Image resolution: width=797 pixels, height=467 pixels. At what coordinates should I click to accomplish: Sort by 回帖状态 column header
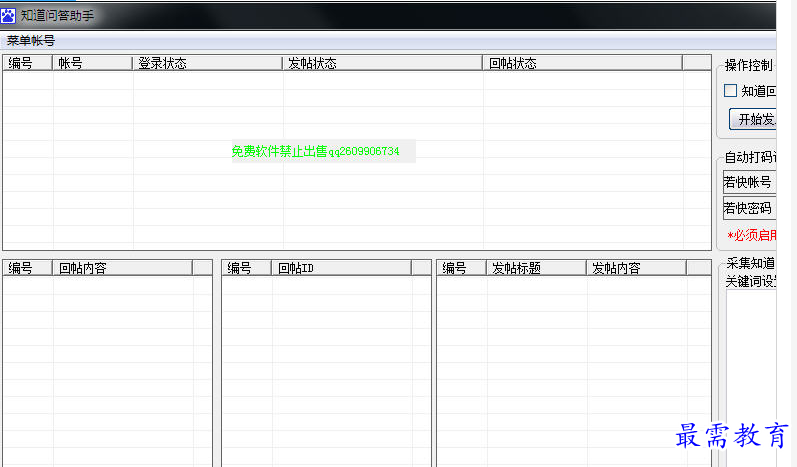coord(583,63)
